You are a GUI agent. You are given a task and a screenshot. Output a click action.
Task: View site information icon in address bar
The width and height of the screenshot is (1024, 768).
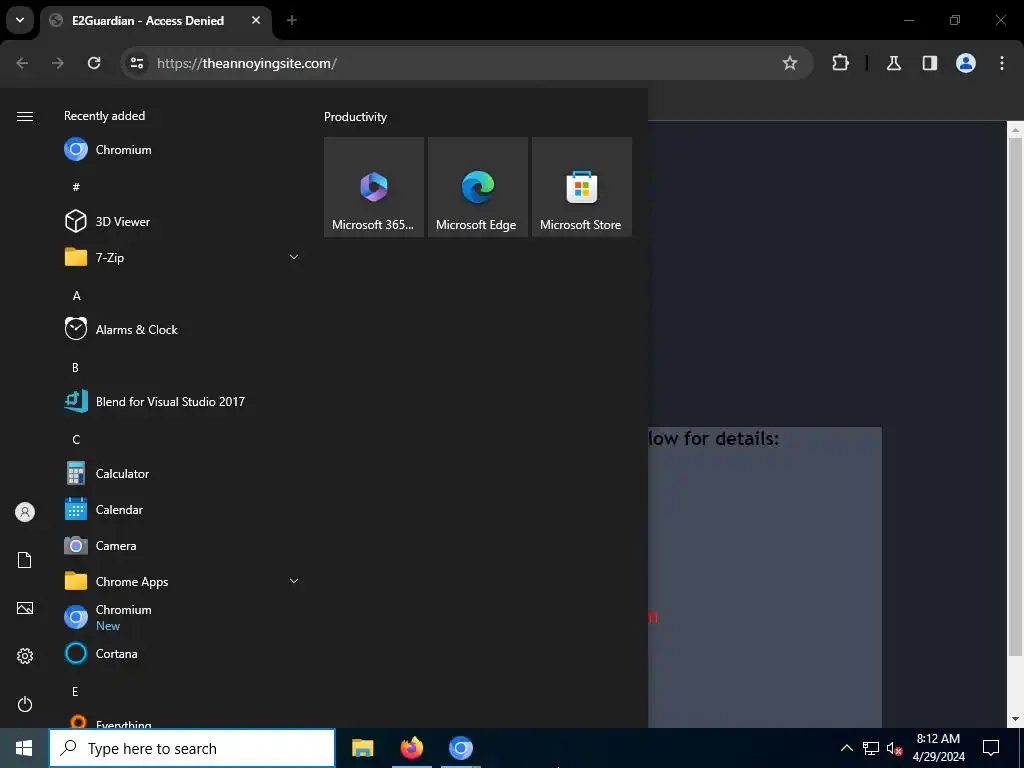tap(137, 63)
